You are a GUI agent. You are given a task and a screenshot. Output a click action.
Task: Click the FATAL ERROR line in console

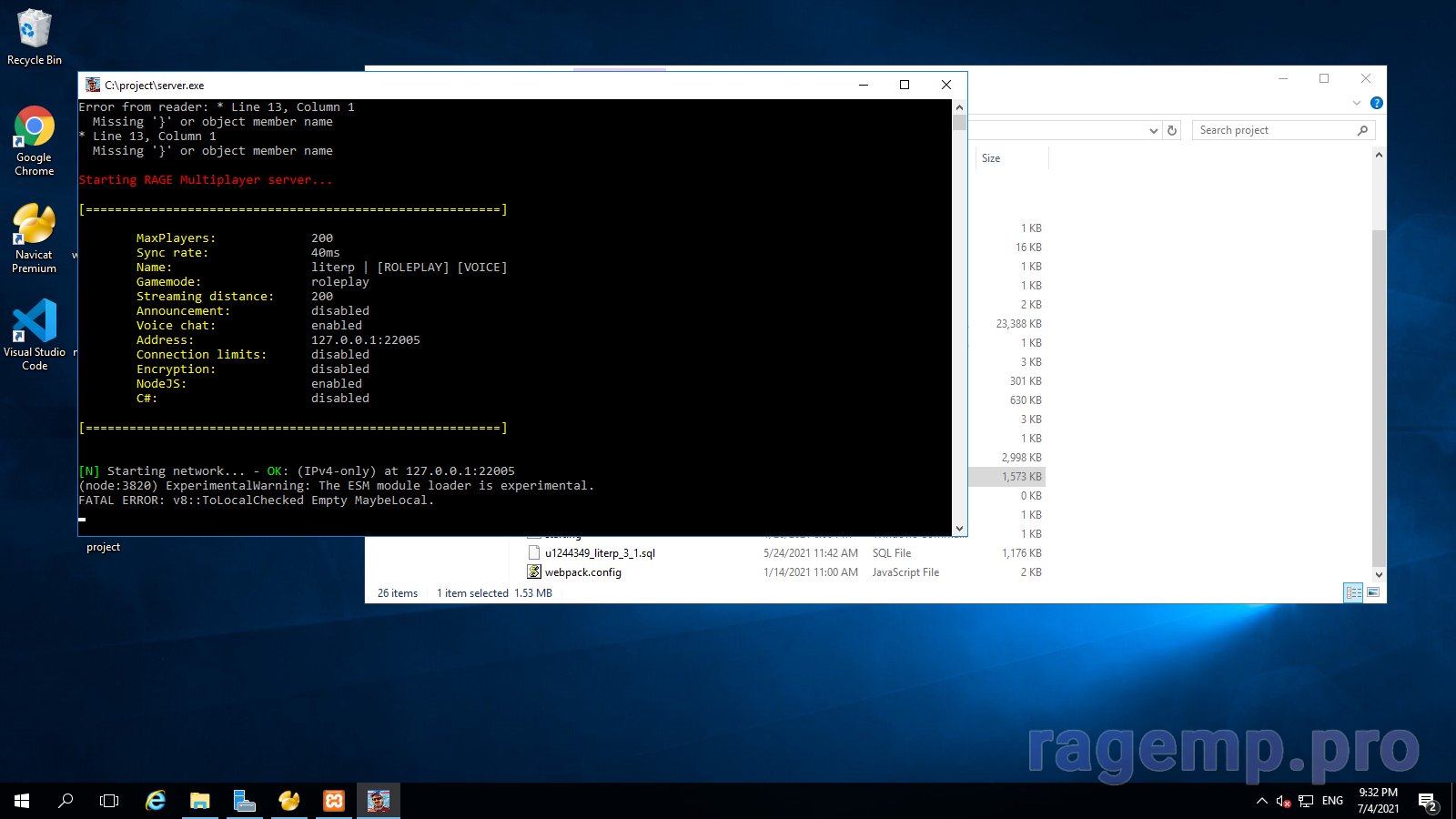tap(257, 500)
